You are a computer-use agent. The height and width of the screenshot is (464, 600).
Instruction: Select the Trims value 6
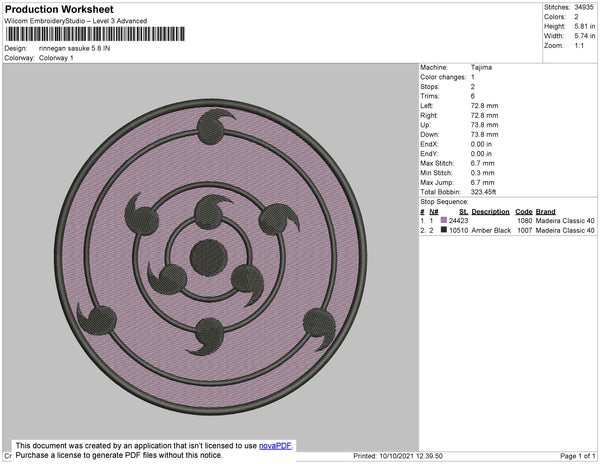pos(473,96)
